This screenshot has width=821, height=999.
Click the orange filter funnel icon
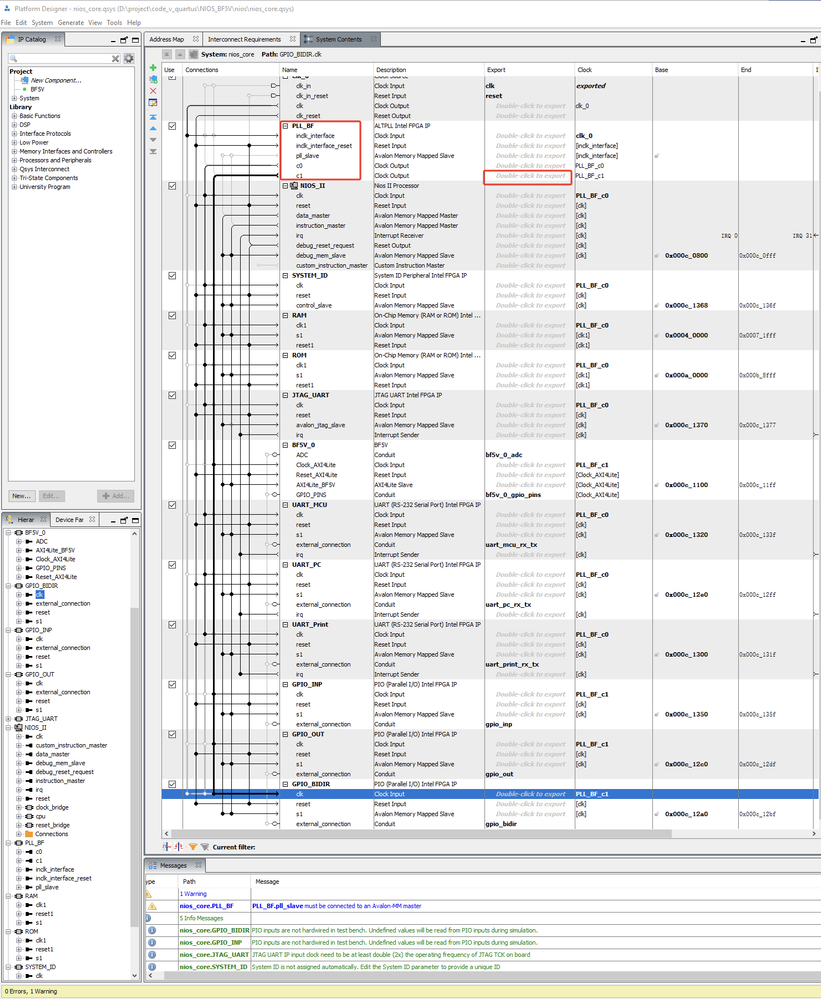(x=192, y=847)
